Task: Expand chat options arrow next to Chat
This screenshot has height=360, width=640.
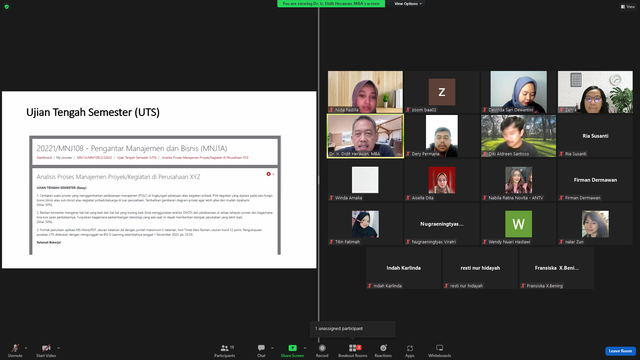Action: tap(272, 348)
